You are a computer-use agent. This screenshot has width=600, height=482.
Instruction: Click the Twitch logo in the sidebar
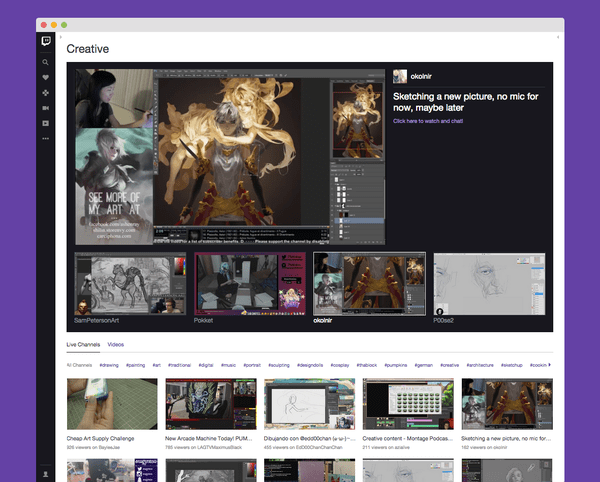[46, 42]
